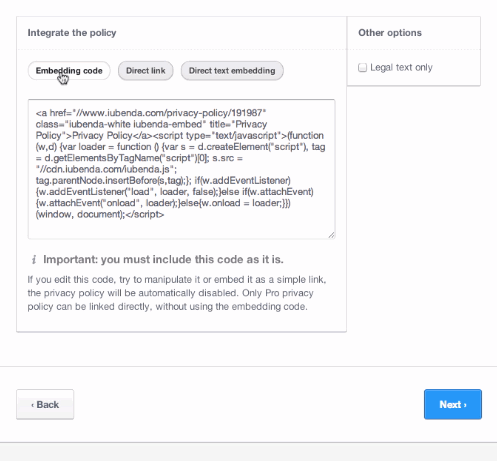Viewport: 497px width, 461px height.
Task: Click empty area below code in textarea
Action: pos(180,228)
